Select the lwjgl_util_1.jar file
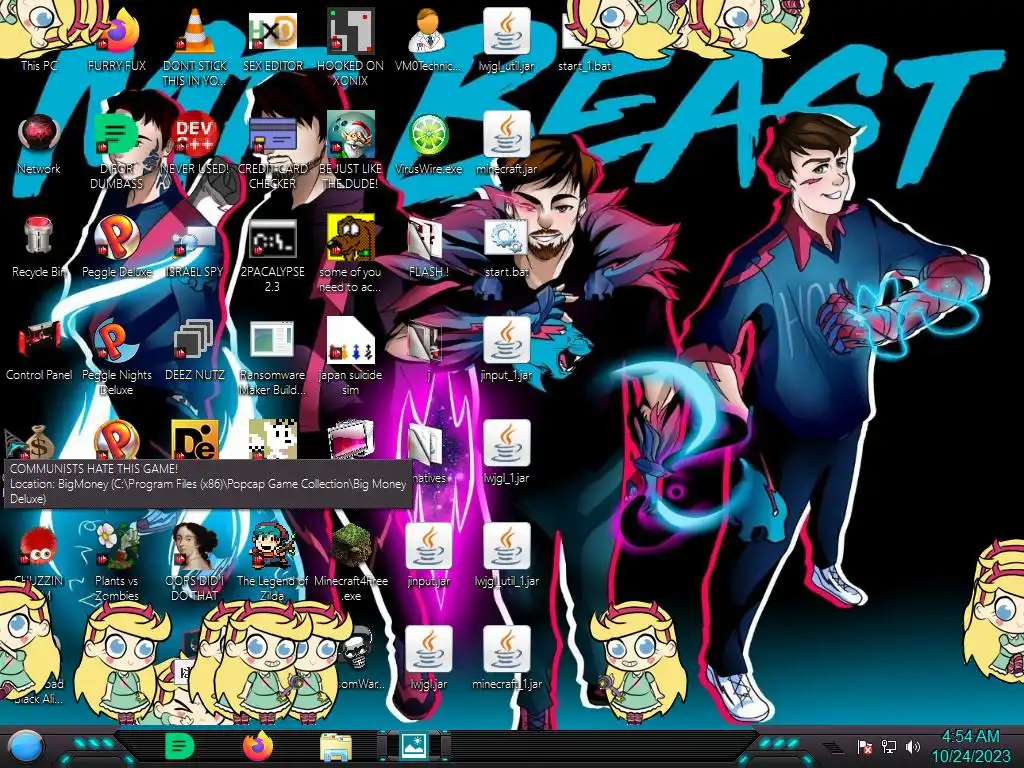Image resolution: width=1024 pixels, height=768 pixels. coord(506,556)
